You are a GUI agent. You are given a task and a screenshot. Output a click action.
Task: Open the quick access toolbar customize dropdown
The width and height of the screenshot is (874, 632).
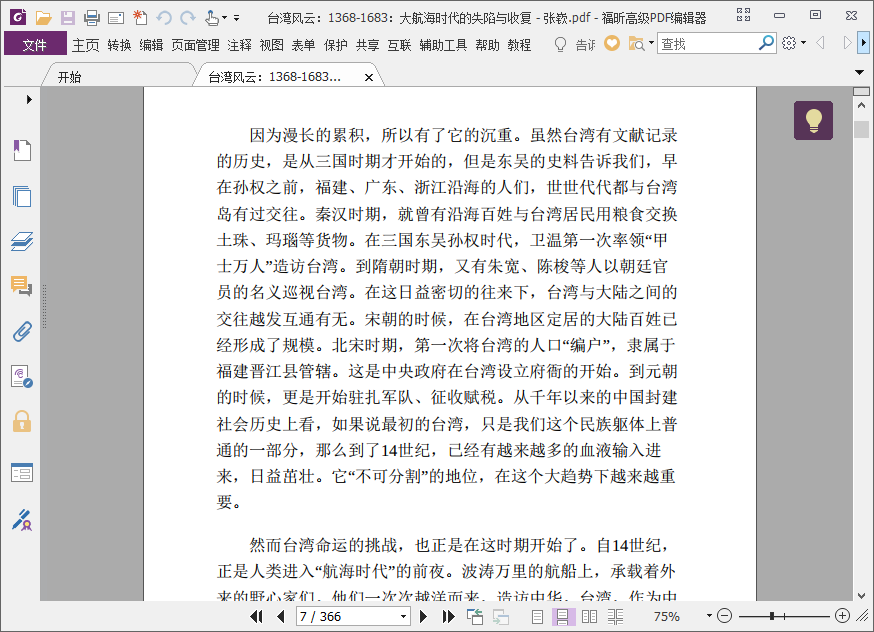pyautogui.click(x=236, y=18)
